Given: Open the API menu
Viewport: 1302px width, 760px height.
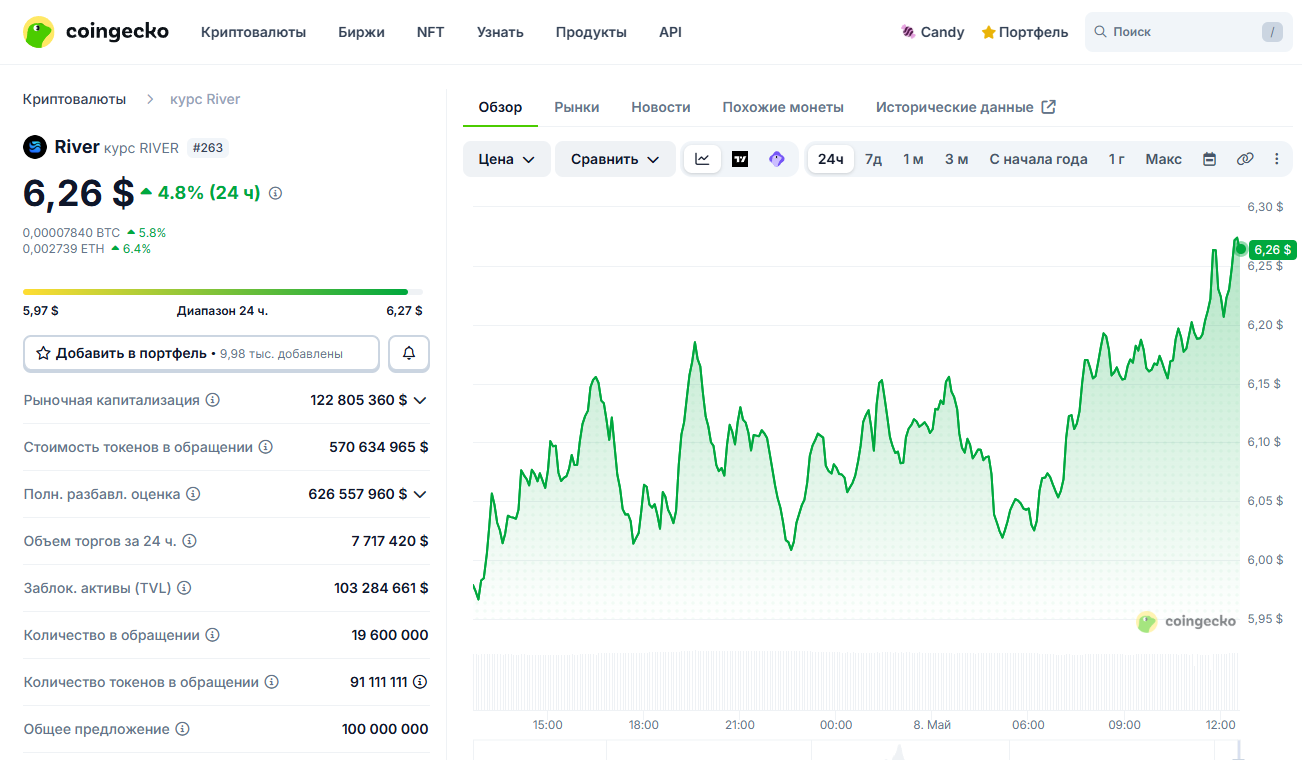Looking at the screenshot, I should [x=671, y=32].
